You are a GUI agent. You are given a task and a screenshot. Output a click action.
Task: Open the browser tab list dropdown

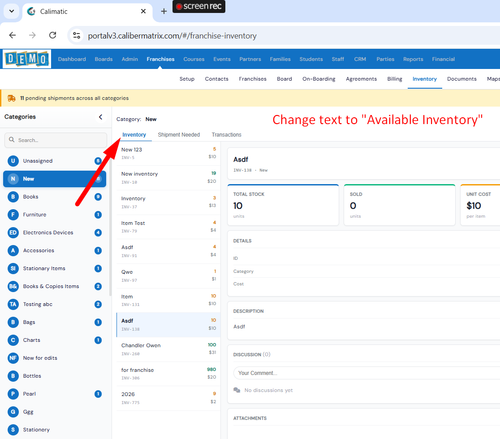click(11, 11)
